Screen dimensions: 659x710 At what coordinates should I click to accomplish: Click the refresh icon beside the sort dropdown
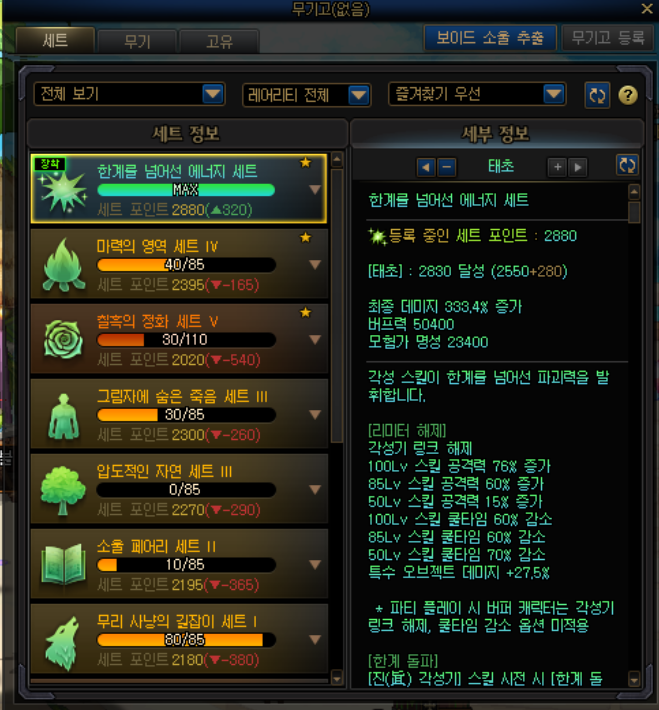pyautogui.click(x=597, y=95)
